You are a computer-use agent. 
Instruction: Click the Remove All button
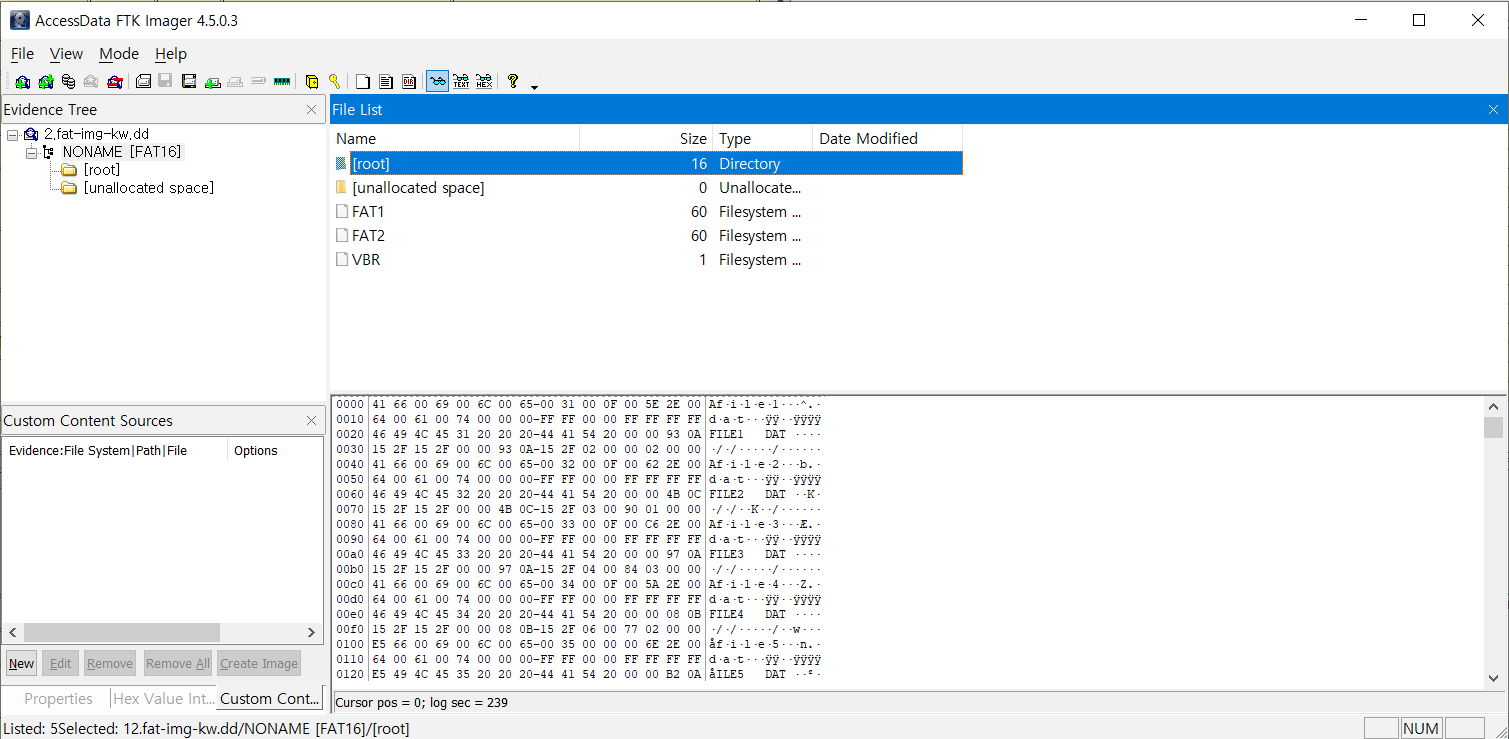pyautogui.click(x=177, y=663)
